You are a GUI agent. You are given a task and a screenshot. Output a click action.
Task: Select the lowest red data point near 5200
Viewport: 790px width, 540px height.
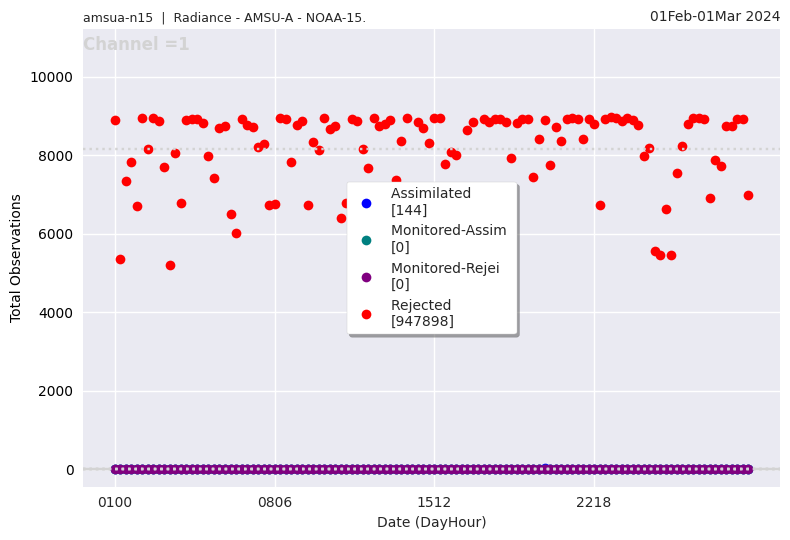click(170, 265)
